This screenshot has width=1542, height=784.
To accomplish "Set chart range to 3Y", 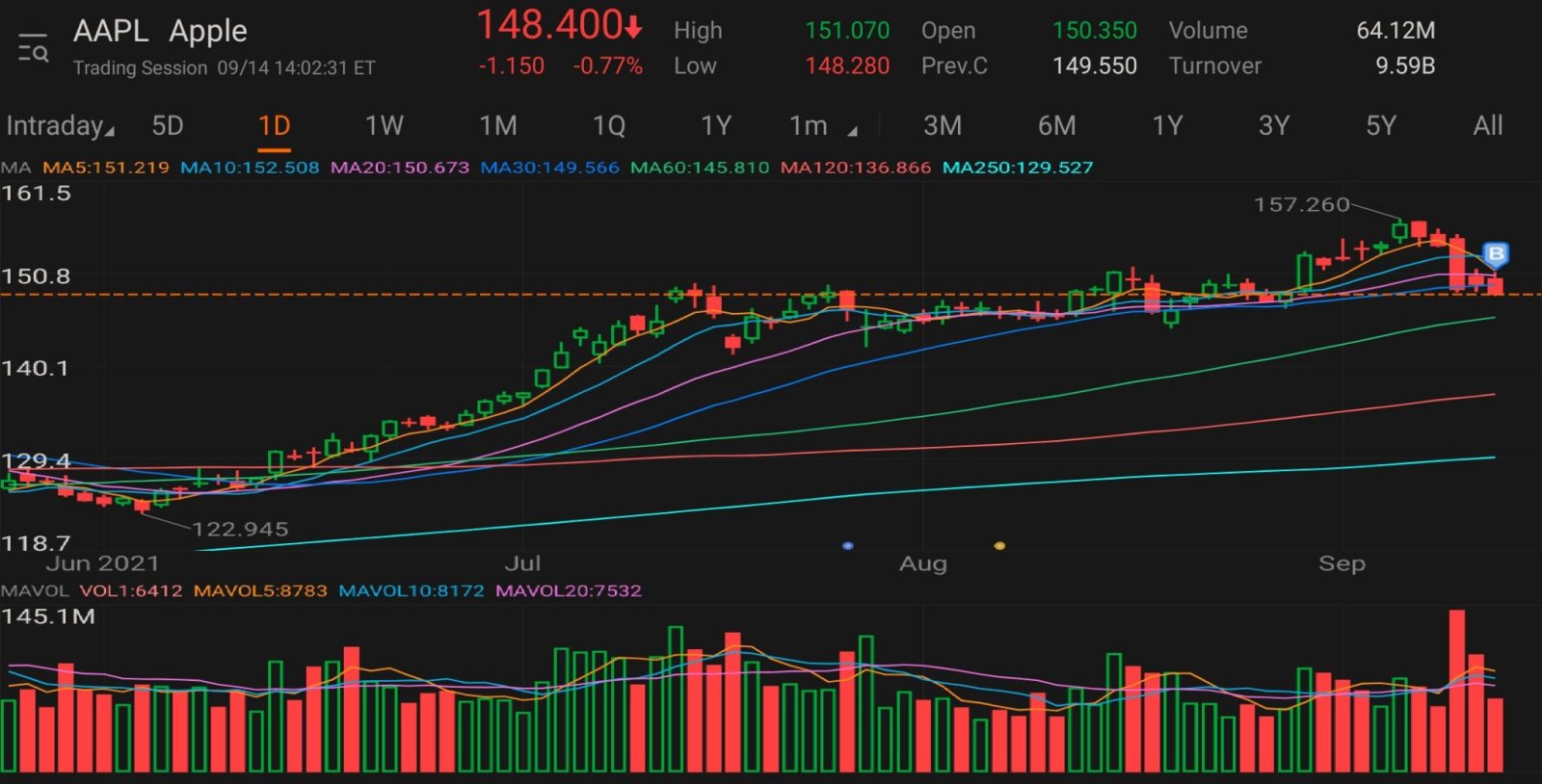I will 1274,126.
